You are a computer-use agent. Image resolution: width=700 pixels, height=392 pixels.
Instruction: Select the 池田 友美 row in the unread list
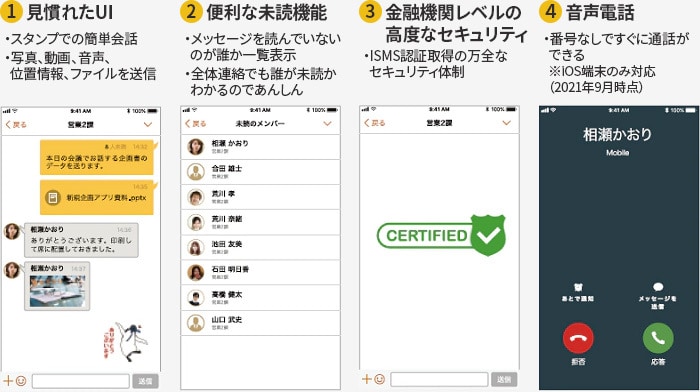point(260,247)
